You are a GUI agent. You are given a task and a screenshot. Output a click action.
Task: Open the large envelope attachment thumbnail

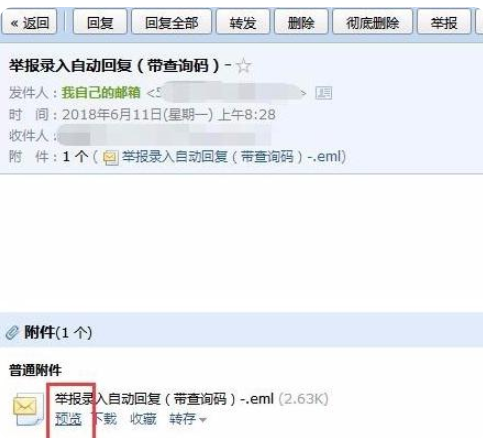[x=28, y=409]
